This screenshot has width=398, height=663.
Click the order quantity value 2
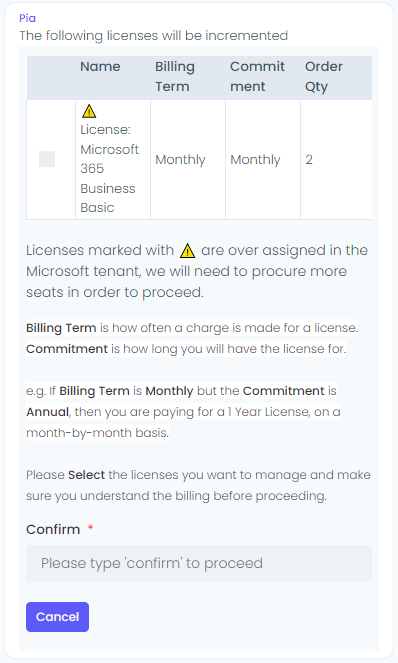coord(309,159)
